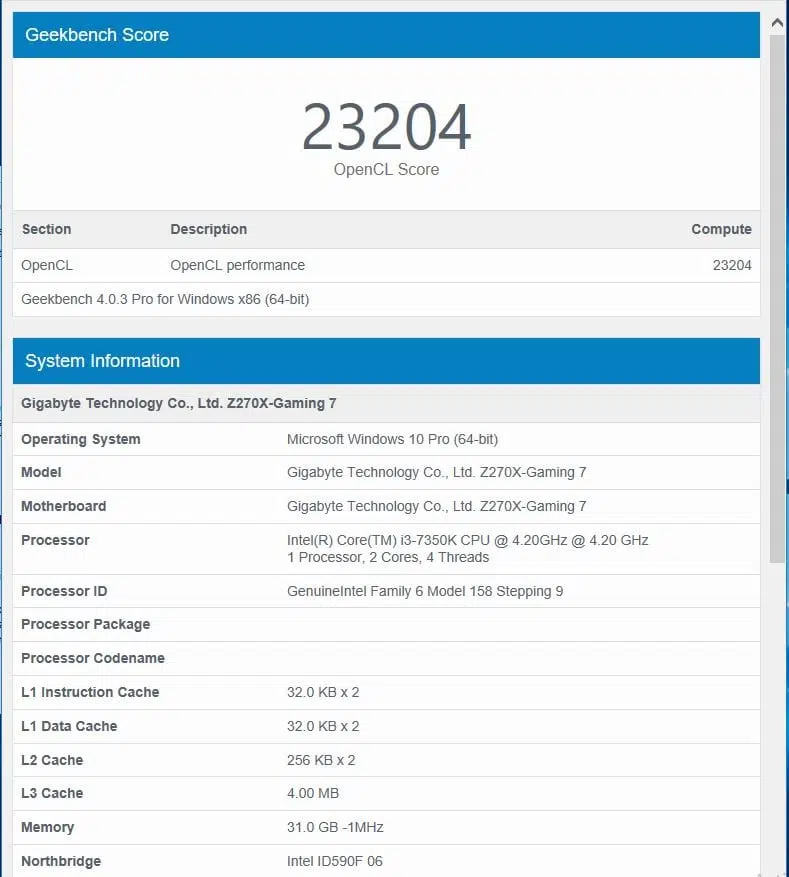The width and height of the screenshot is (789, 877).
Task: Click the 'Processor Package' label
Action: [86, 624]
